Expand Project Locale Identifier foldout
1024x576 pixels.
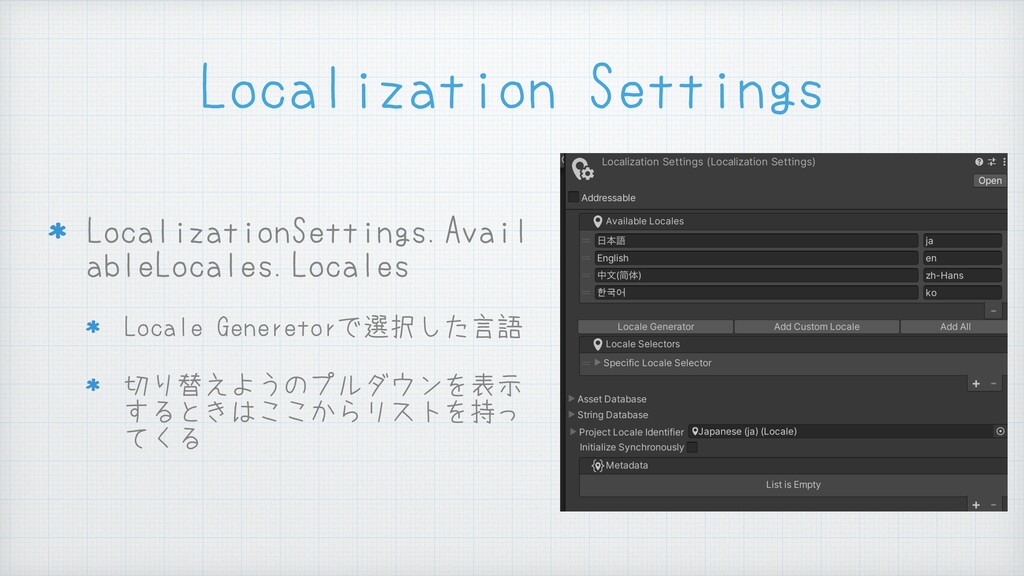(573, 432)
